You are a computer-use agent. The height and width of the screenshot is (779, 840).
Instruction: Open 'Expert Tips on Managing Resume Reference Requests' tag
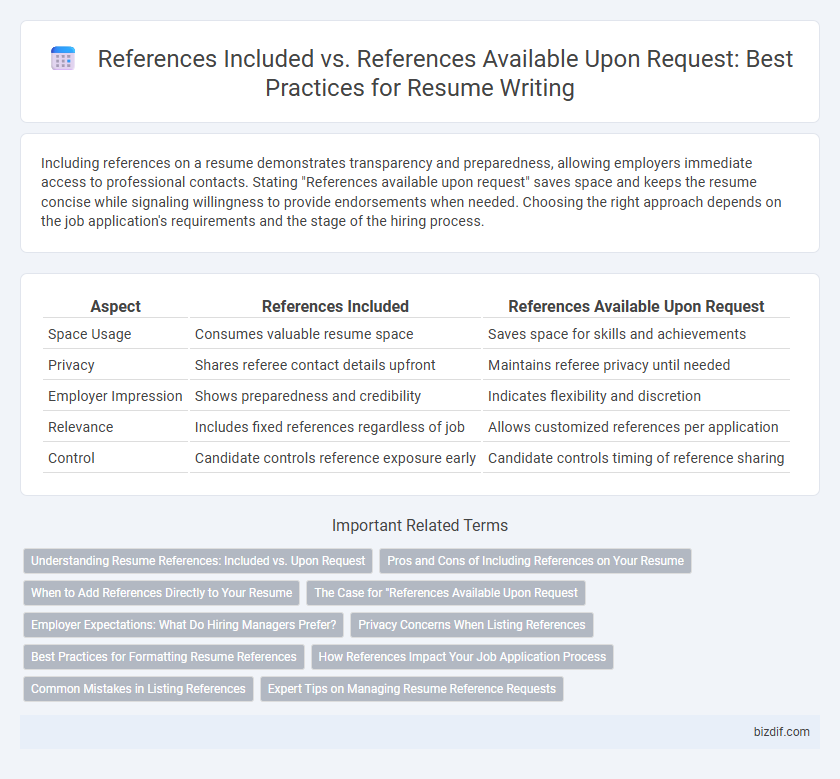click(x=411, y=689)
